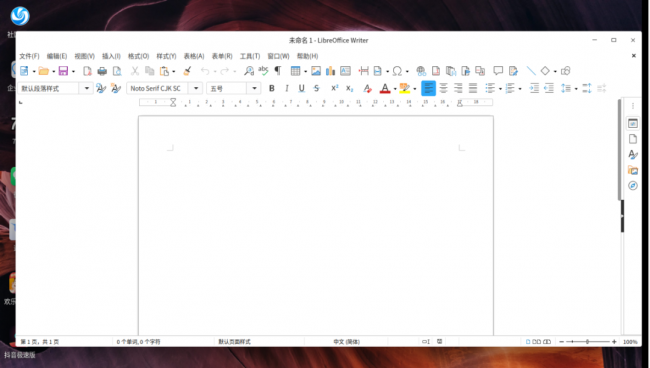
Task: Open the 编辑(E) menu
Action: [57, 56]
